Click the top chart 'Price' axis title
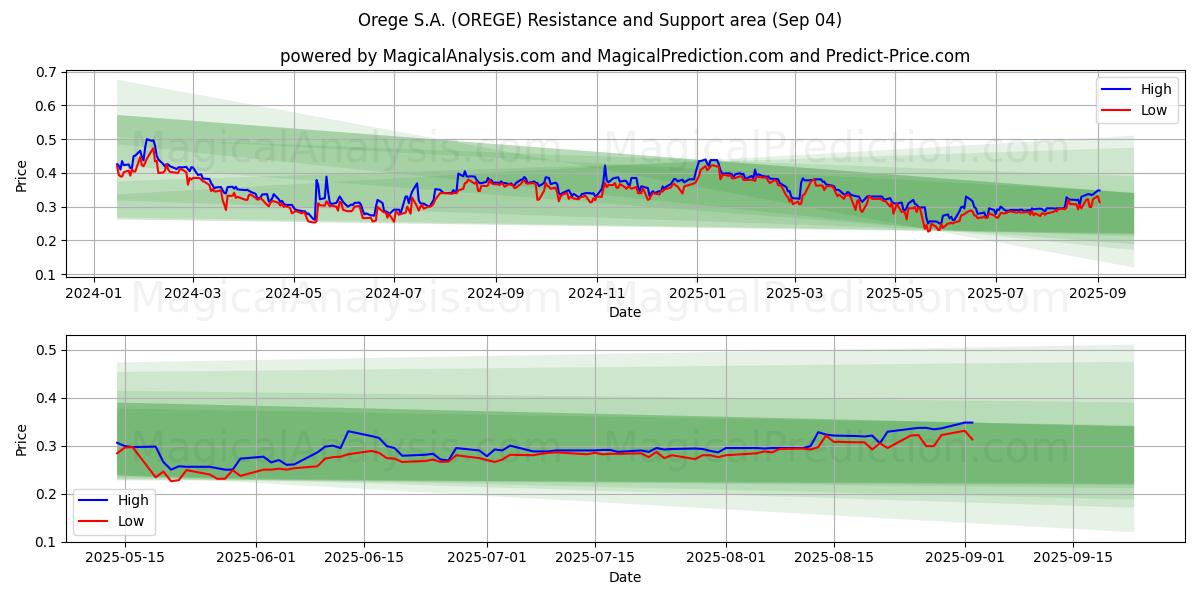The height and width of the screenshot is (600, 1200). coord(22,174)
